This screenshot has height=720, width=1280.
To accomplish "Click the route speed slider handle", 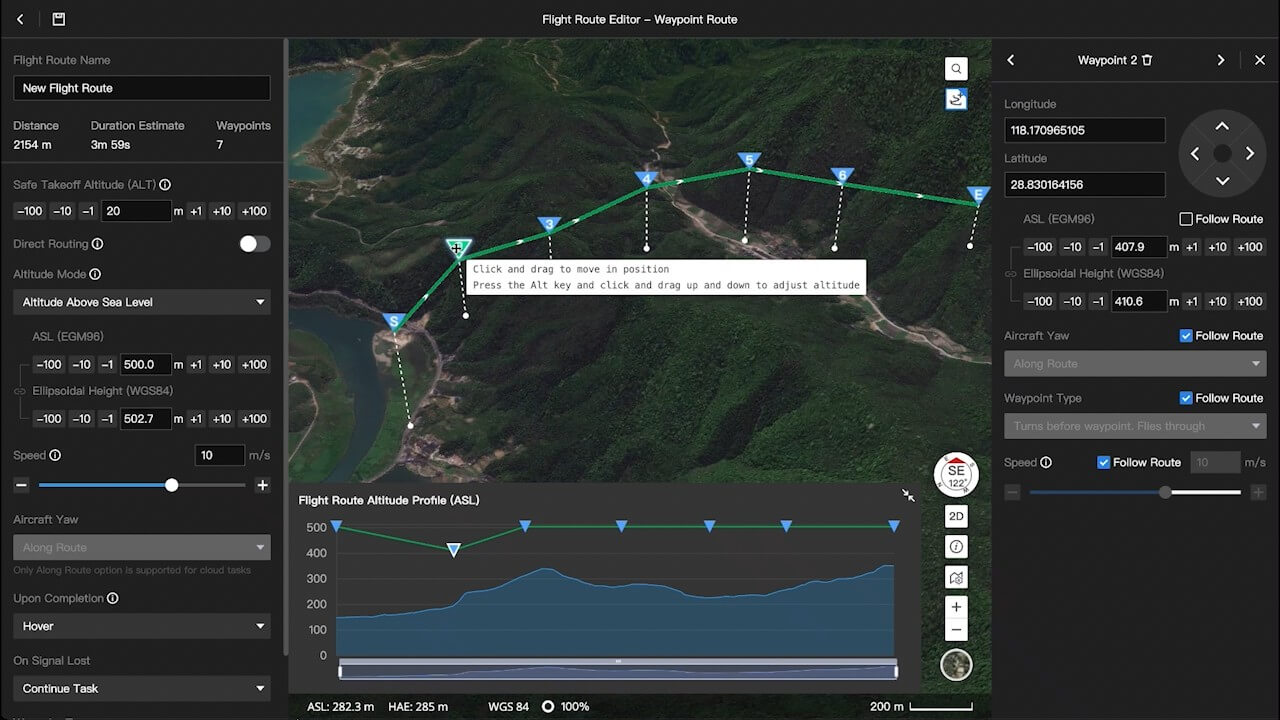I will (172, 485).
